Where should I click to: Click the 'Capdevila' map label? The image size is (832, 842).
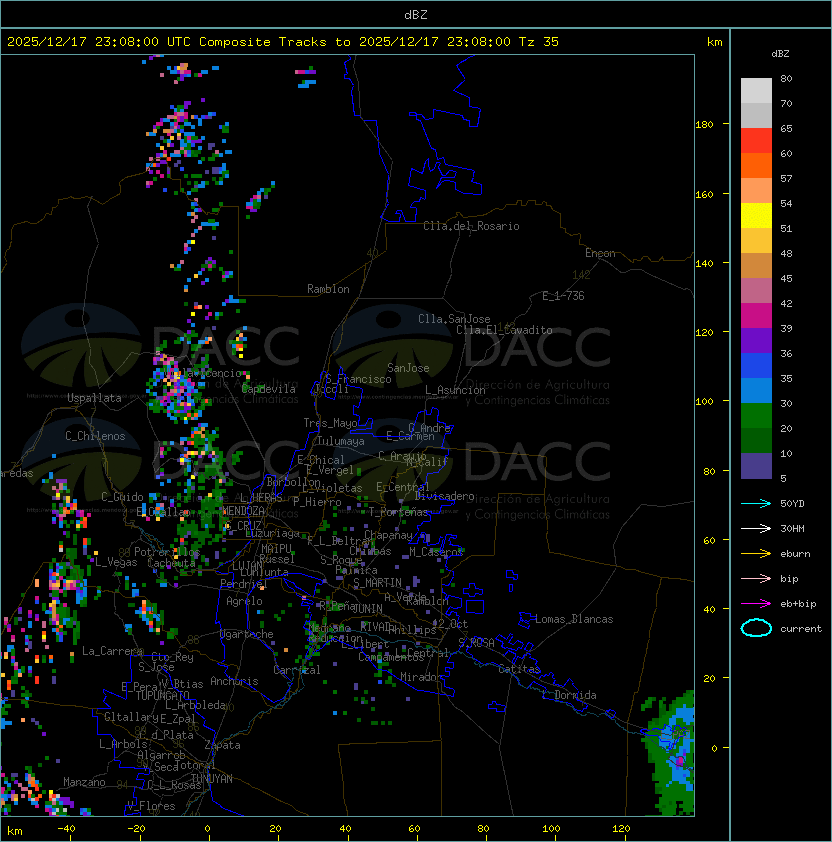tap(269, 388)
